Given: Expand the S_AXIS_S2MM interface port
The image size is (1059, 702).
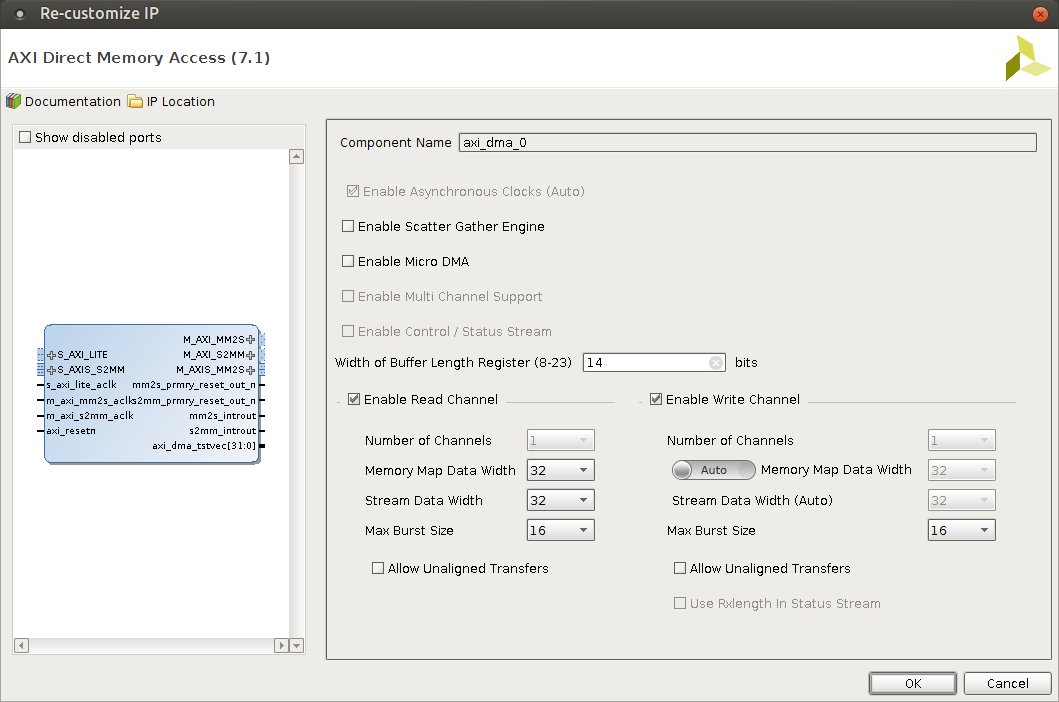Looking at the screenshot, I should click(51, 370).
